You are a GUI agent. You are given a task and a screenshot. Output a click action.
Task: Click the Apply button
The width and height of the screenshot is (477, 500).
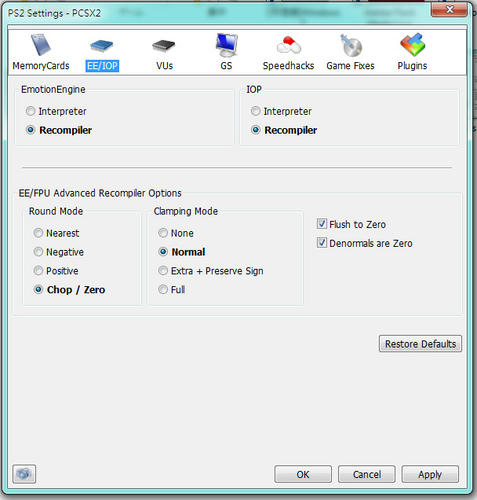(x=430, y=474)
